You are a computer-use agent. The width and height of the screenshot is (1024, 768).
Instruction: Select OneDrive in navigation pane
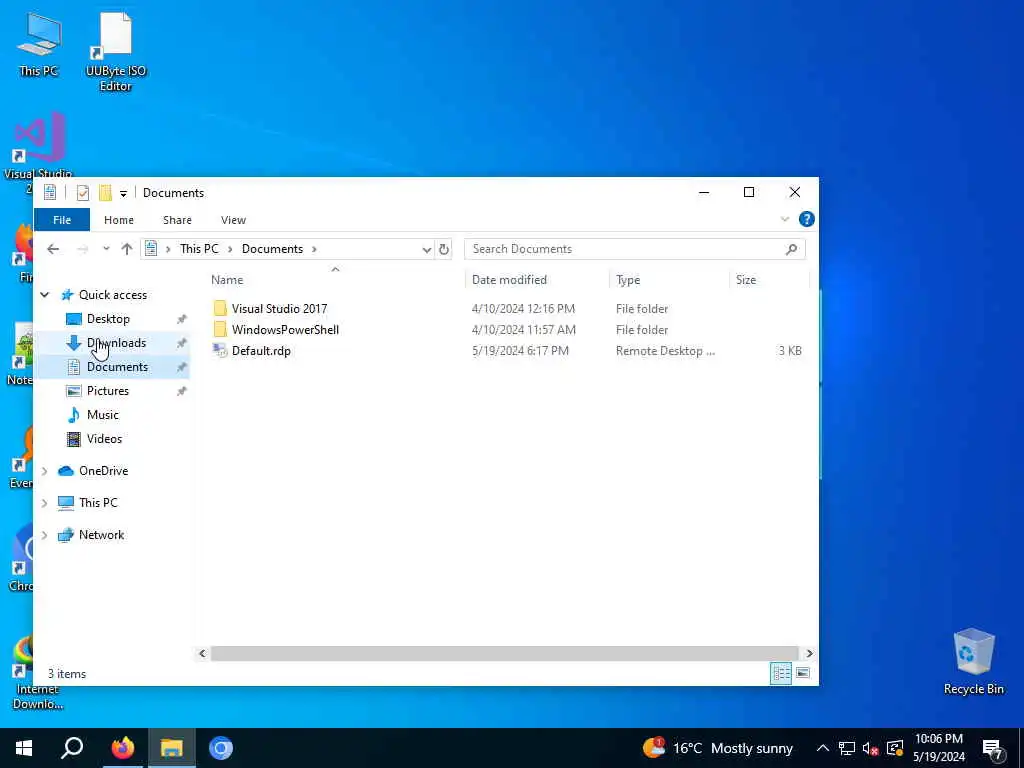pos(103,471)
